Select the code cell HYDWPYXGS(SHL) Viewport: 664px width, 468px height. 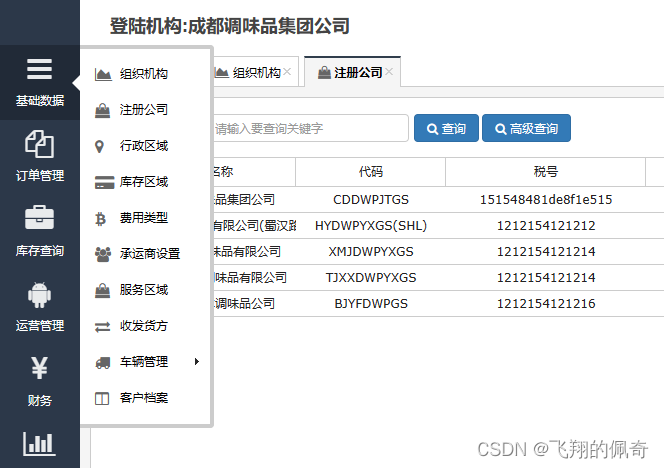pyautogui.click(x=371, y=226)
